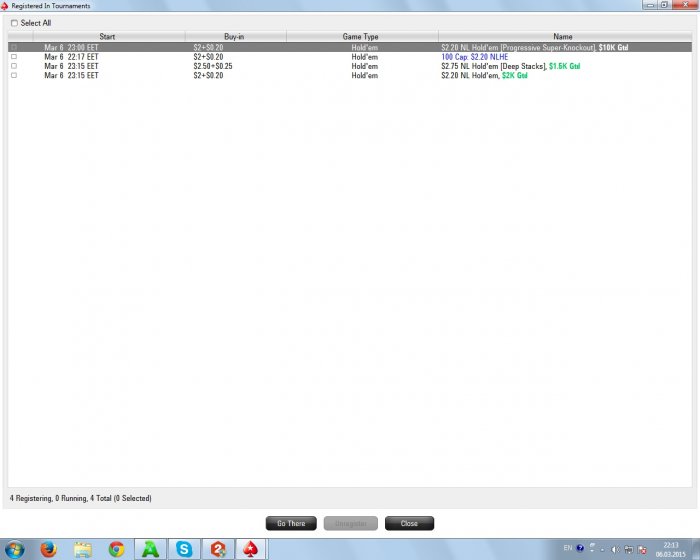Tick the Select All checkbox

(x=14, y=23)
